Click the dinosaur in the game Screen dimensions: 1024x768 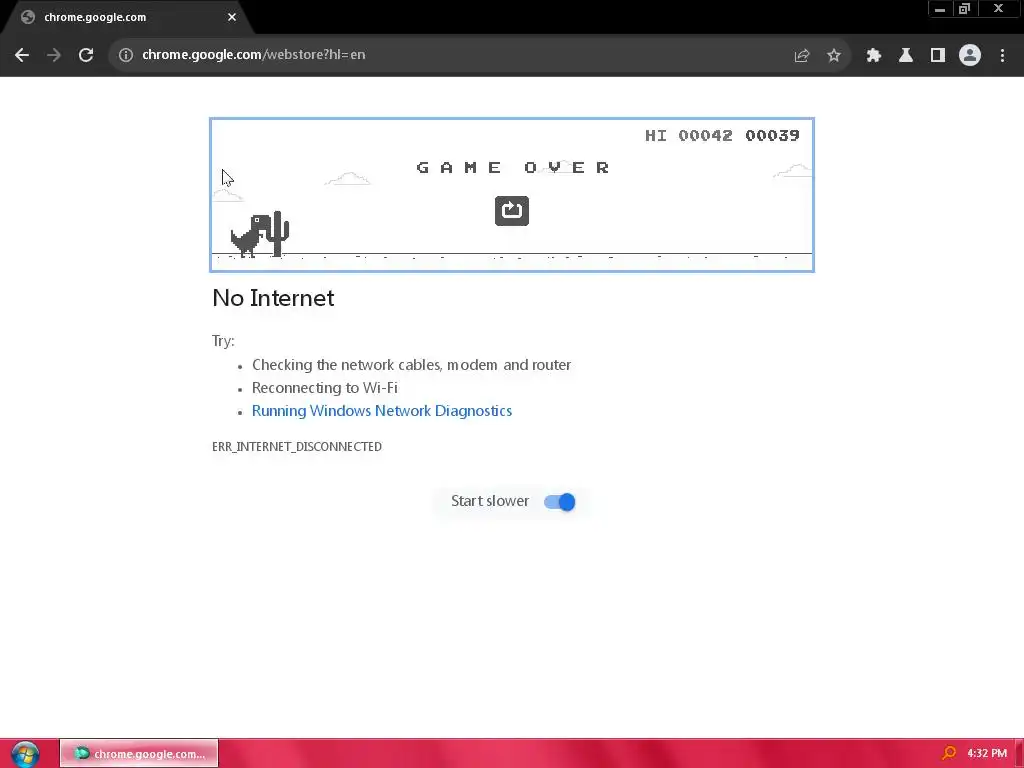tap(249, 235)
